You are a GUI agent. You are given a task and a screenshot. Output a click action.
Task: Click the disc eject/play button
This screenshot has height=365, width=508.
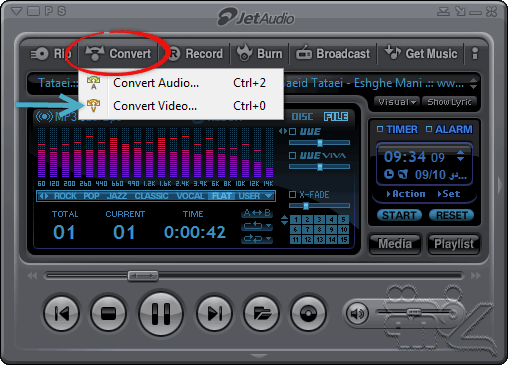click(308, 313)
